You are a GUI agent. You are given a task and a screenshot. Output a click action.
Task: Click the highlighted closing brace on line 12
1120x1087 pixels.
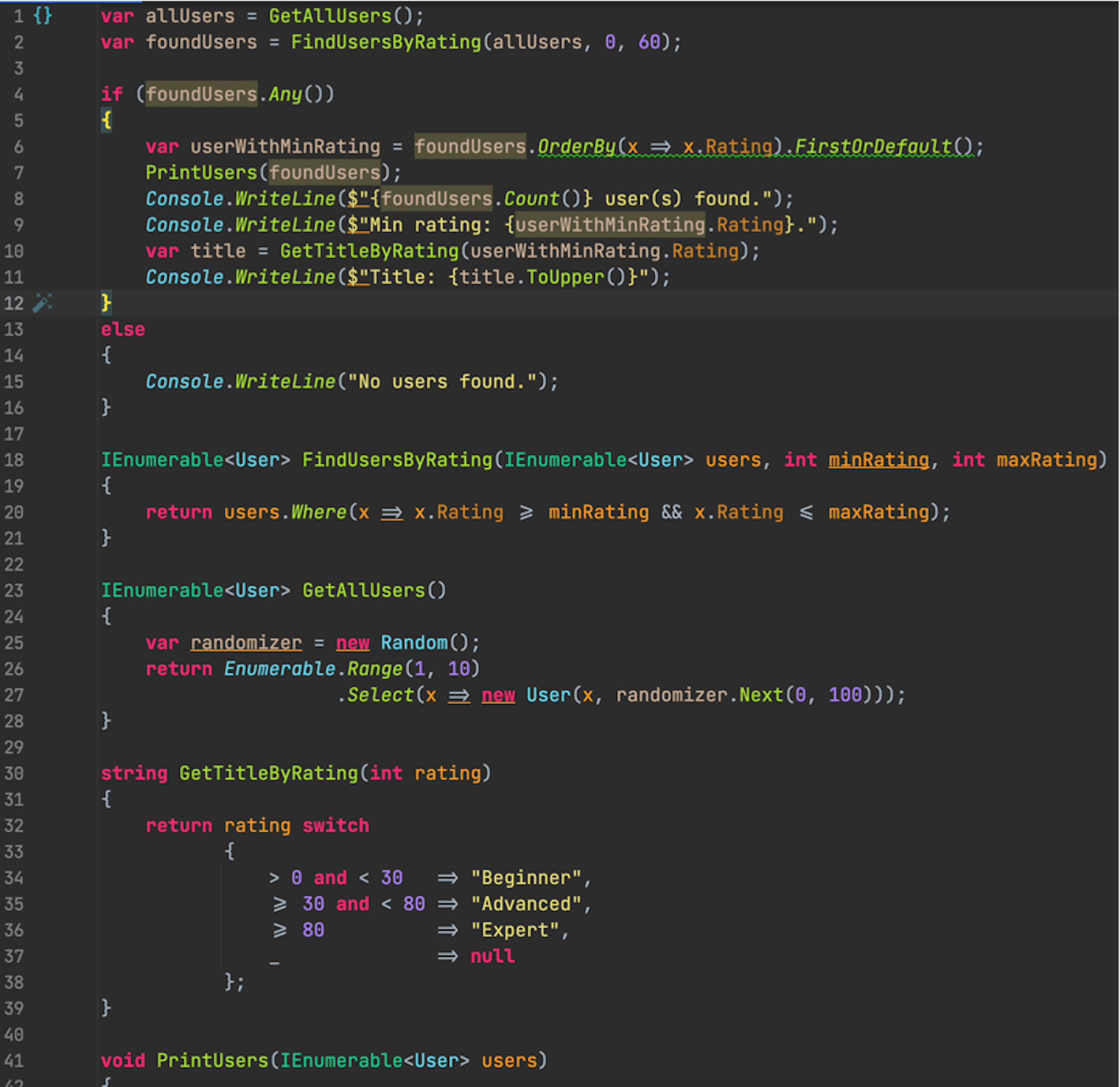(106, 303)
